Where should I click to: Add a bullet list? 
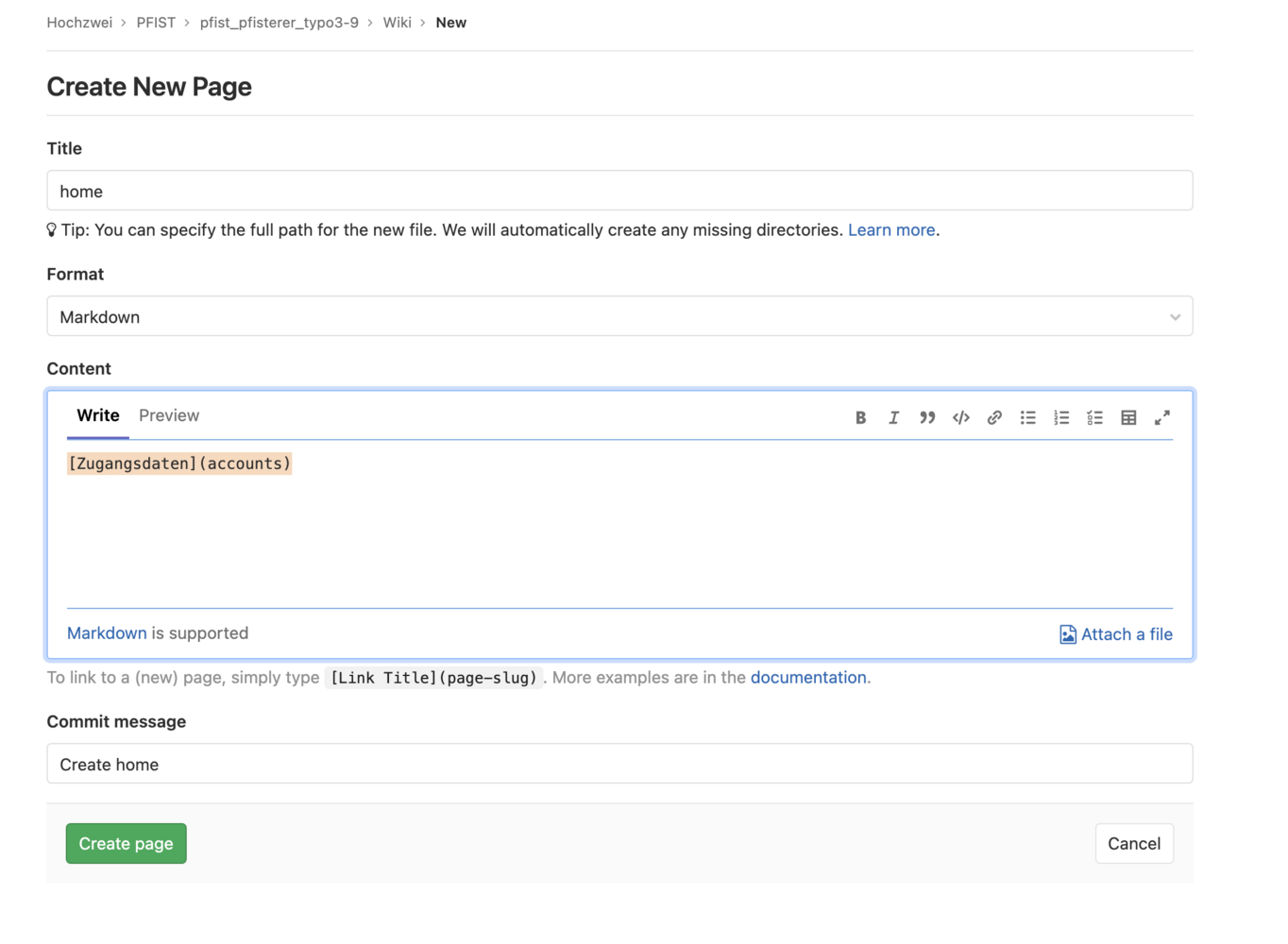tap(1027, 417)
